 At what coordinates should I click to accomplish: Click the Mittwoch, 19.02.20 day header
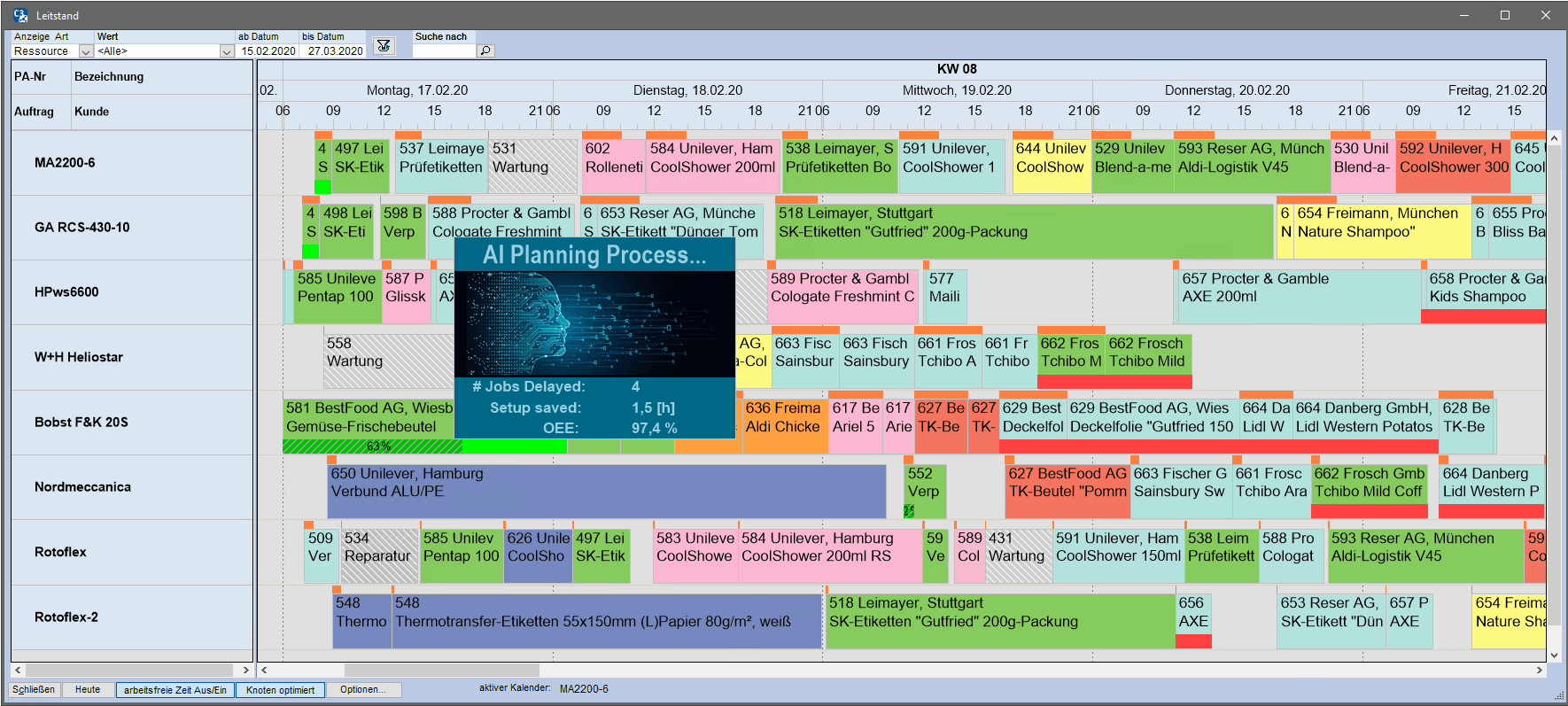pos(957,90)
